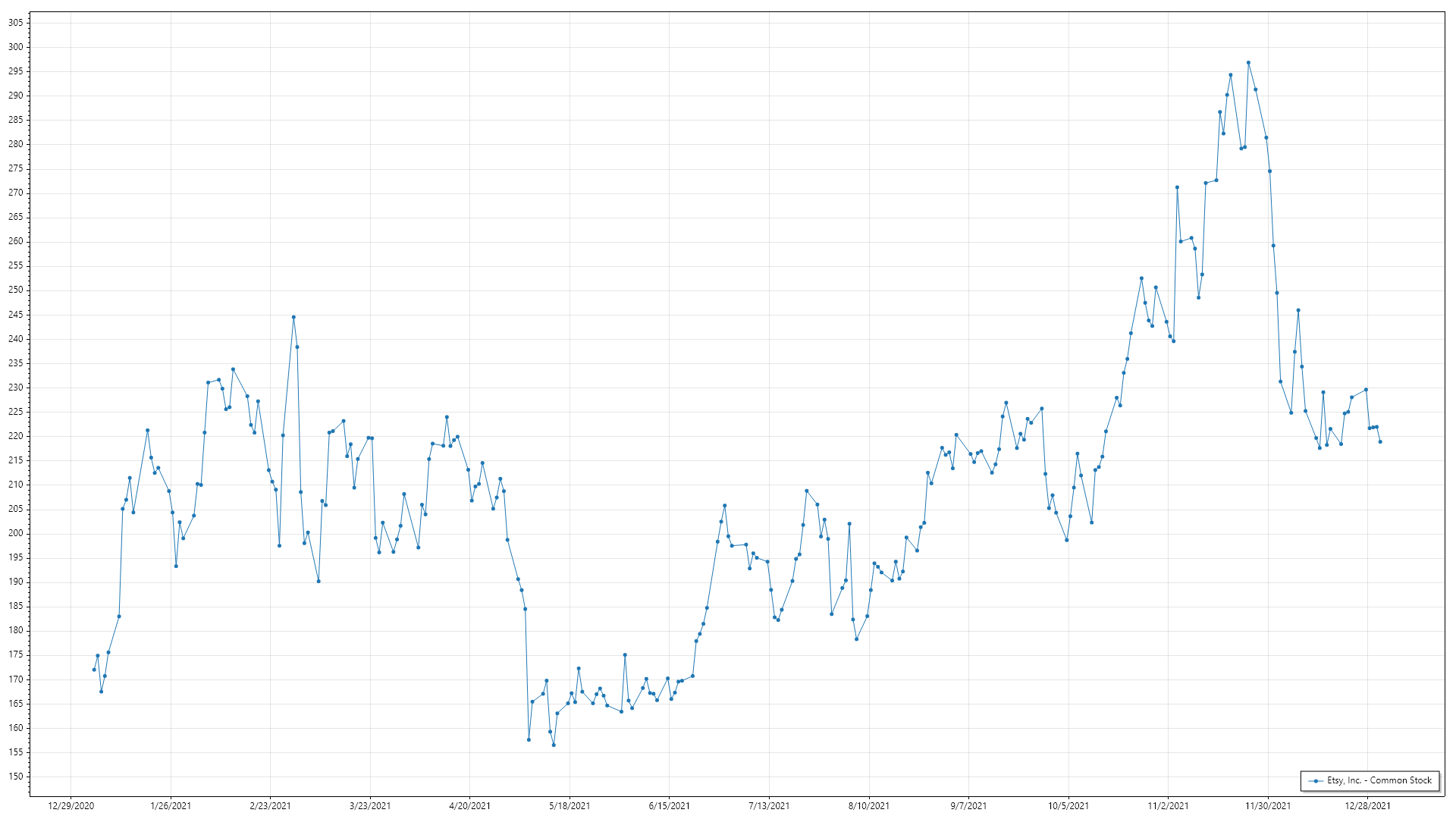
Task: Click the last data point of the series
Action: [x=1380, y=442]
